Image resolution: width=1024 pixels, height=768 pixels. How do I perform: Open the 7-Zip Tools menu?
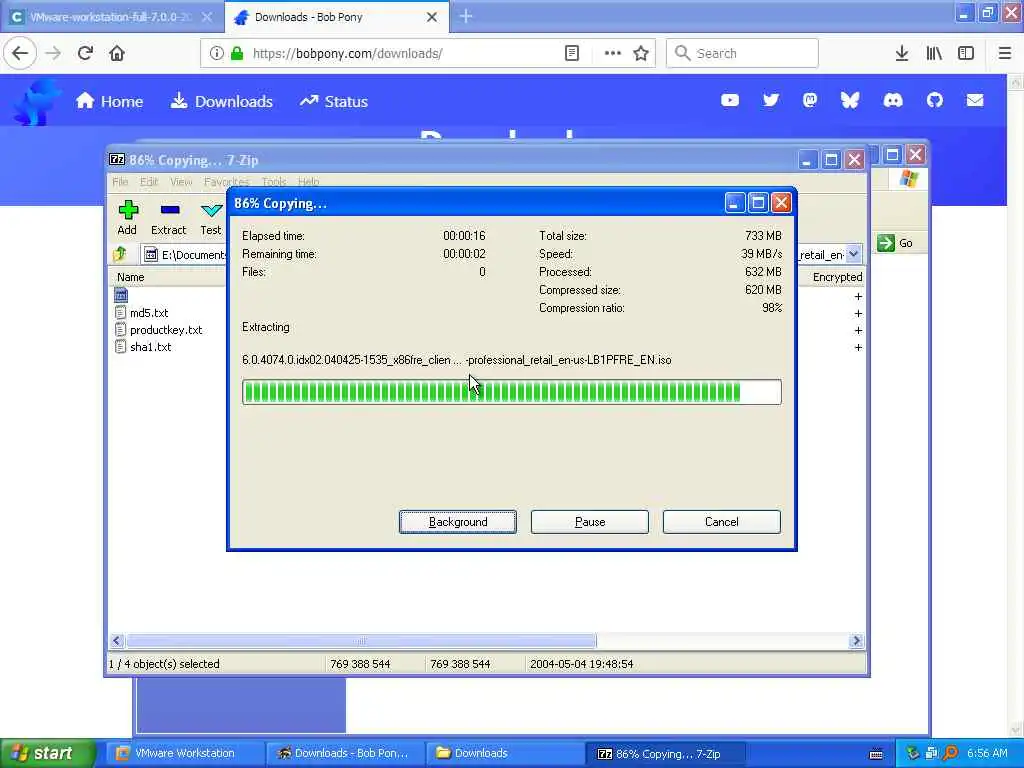[x=274, y=182]
